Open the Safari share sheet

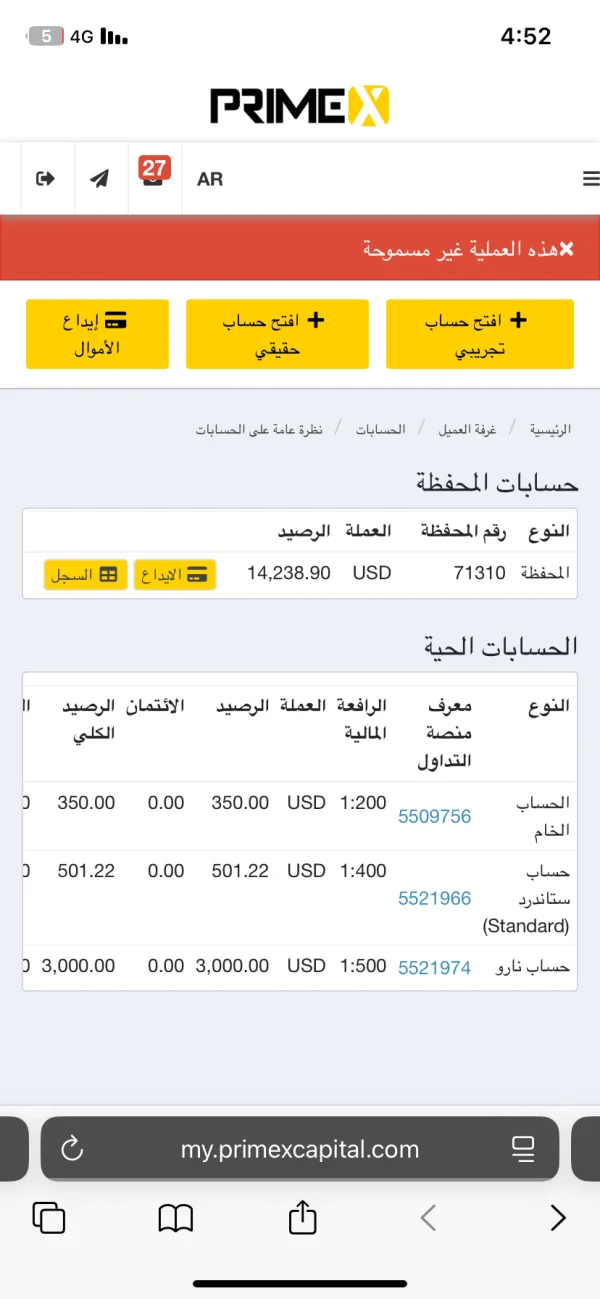[302, 1217]
